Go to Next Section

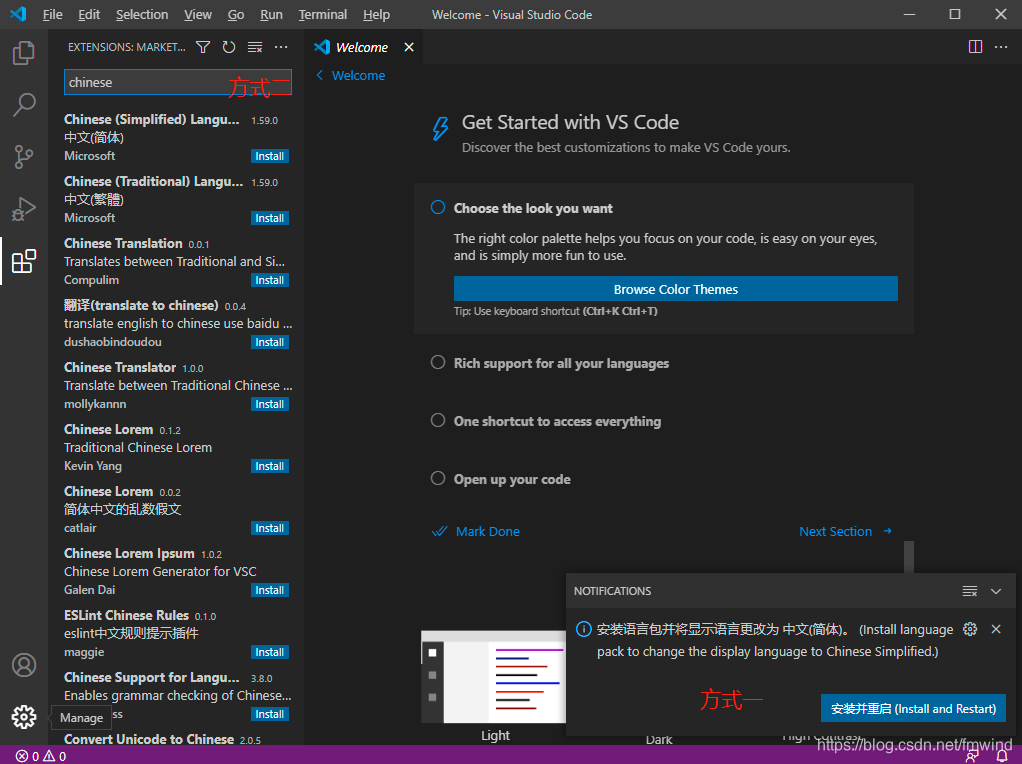(x=845, y=531)
